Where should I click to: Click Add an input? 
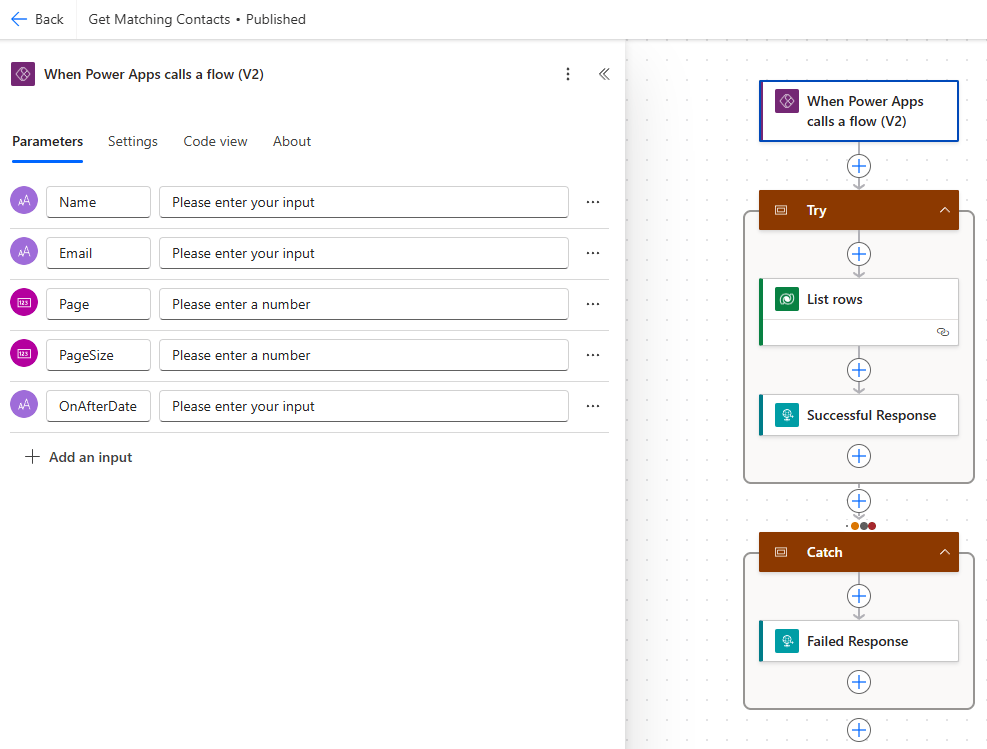click(78, 457)
